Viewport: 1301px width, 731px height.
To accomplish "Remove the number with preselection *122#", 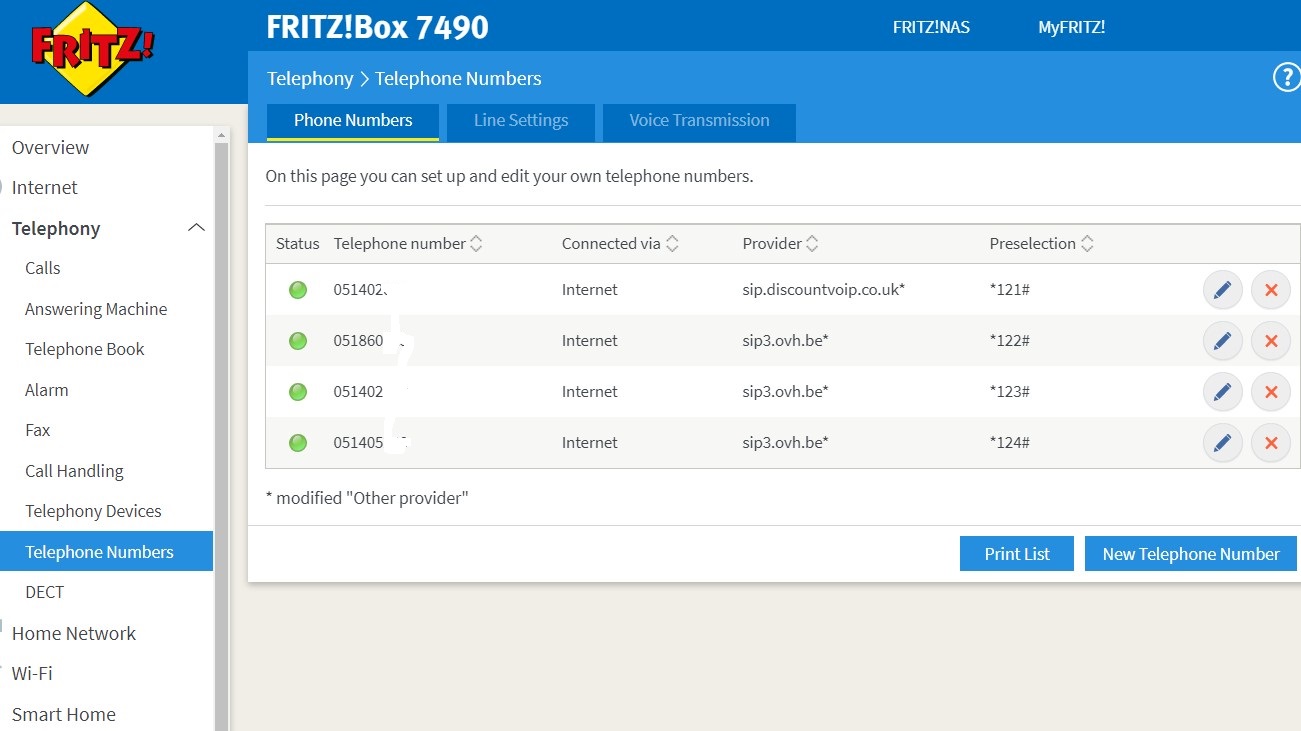I will click(x=1271, y=341).
